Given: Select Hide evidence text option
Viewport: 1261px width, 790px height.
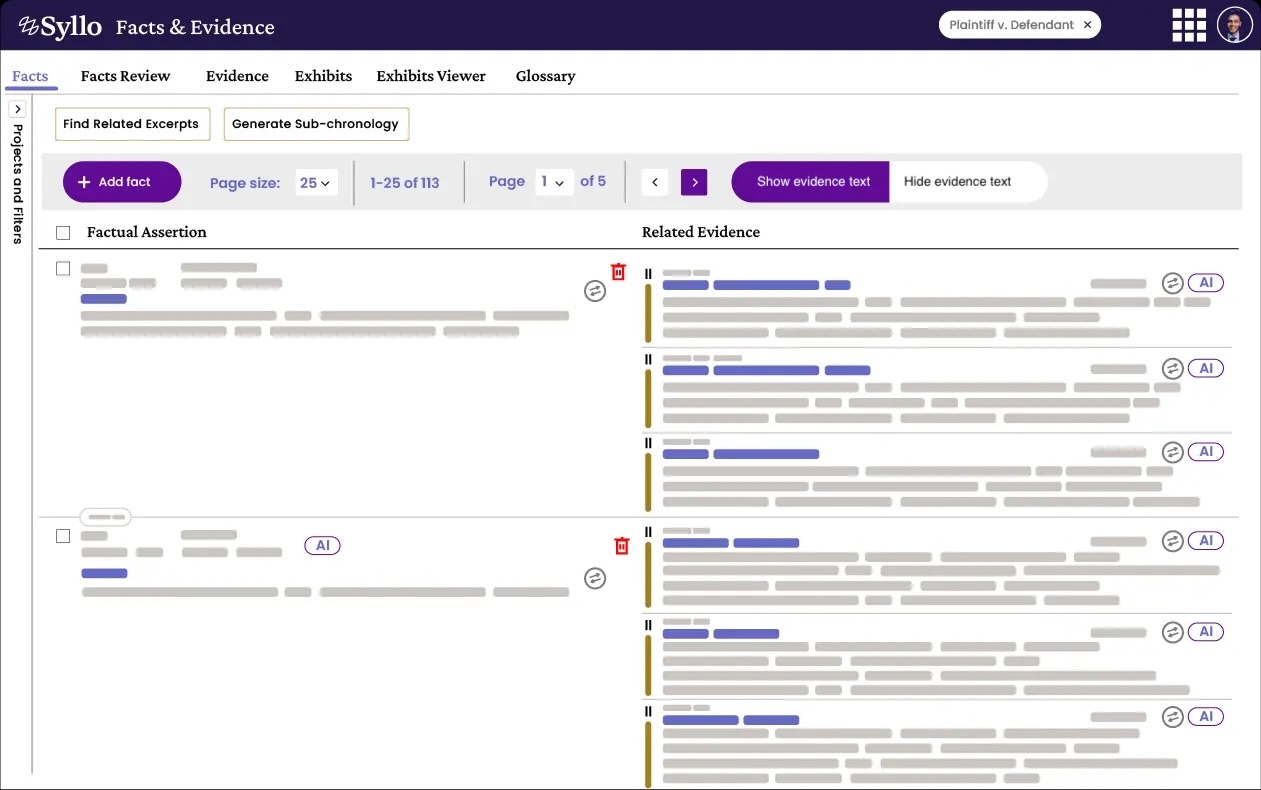Looking at the screenshot, I should 957,182.
